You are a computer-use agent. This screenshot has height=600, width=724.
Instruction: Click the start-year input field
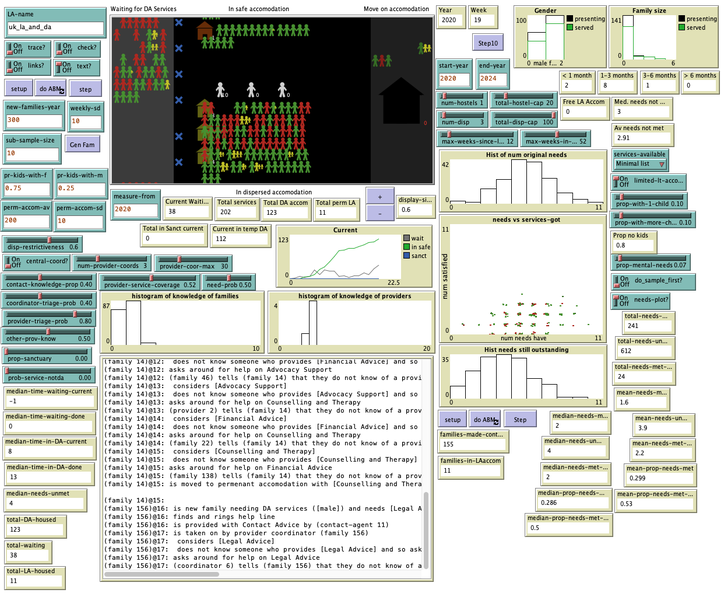click(453, 79)
